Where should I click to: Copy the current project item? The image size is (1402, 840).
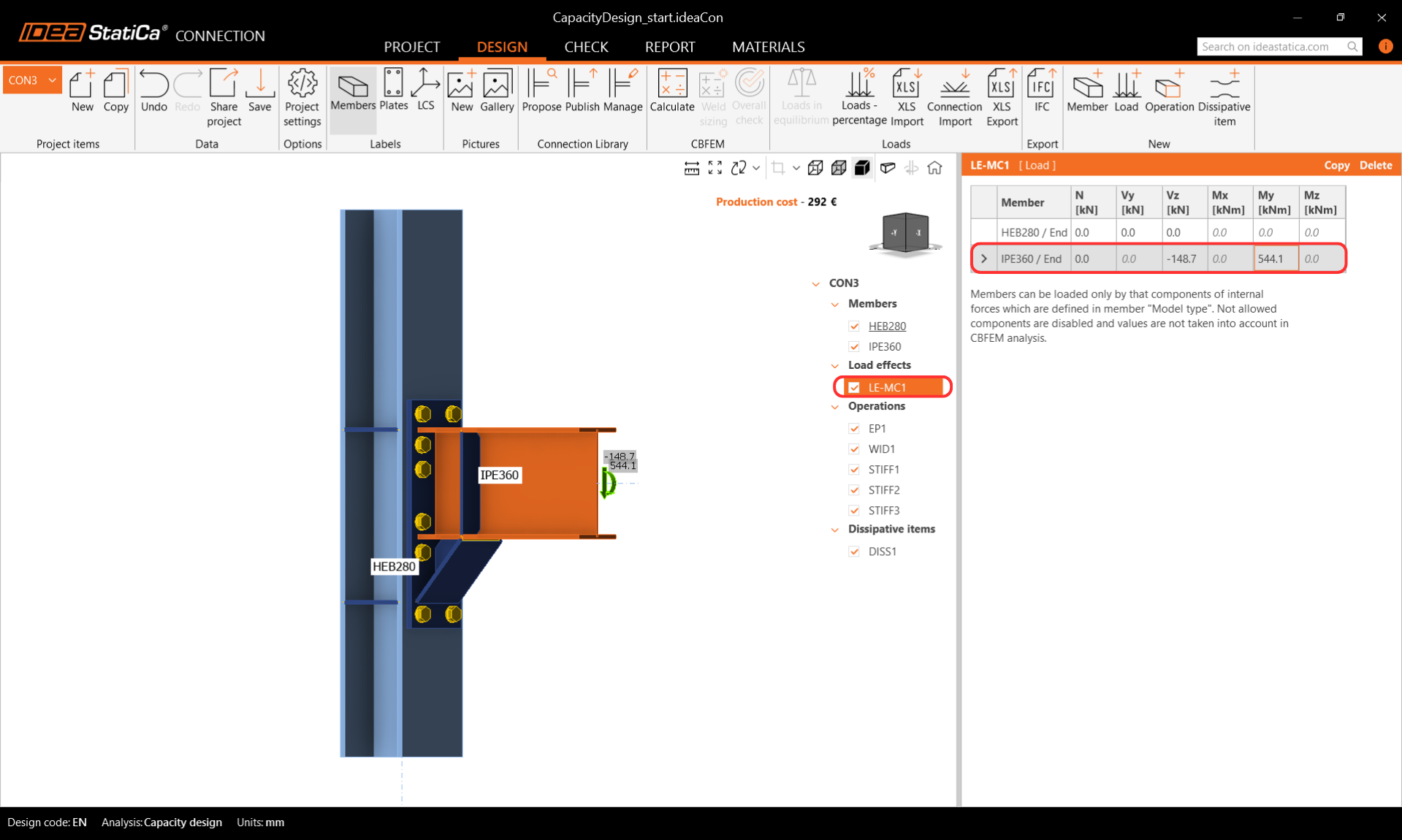pyautogui.click(x=115, y=91)
